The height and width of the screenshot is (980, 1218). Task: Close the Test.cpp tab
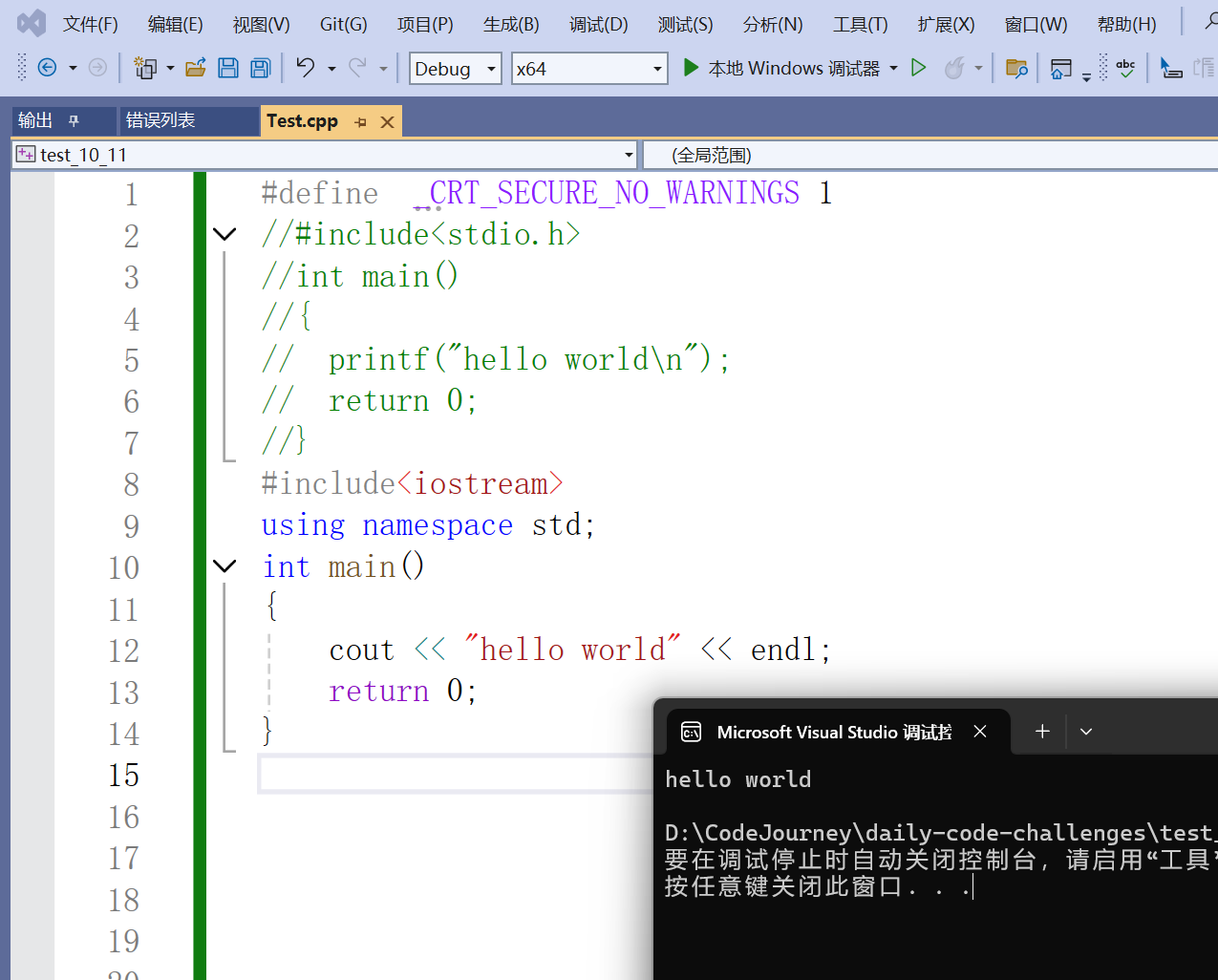click(x=387, y=121)
